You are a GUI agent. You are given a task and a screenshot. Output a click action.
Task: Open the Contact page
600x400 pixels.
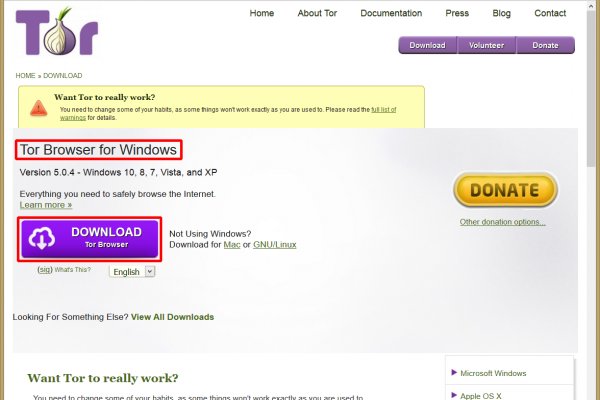[x=550, y=13]
